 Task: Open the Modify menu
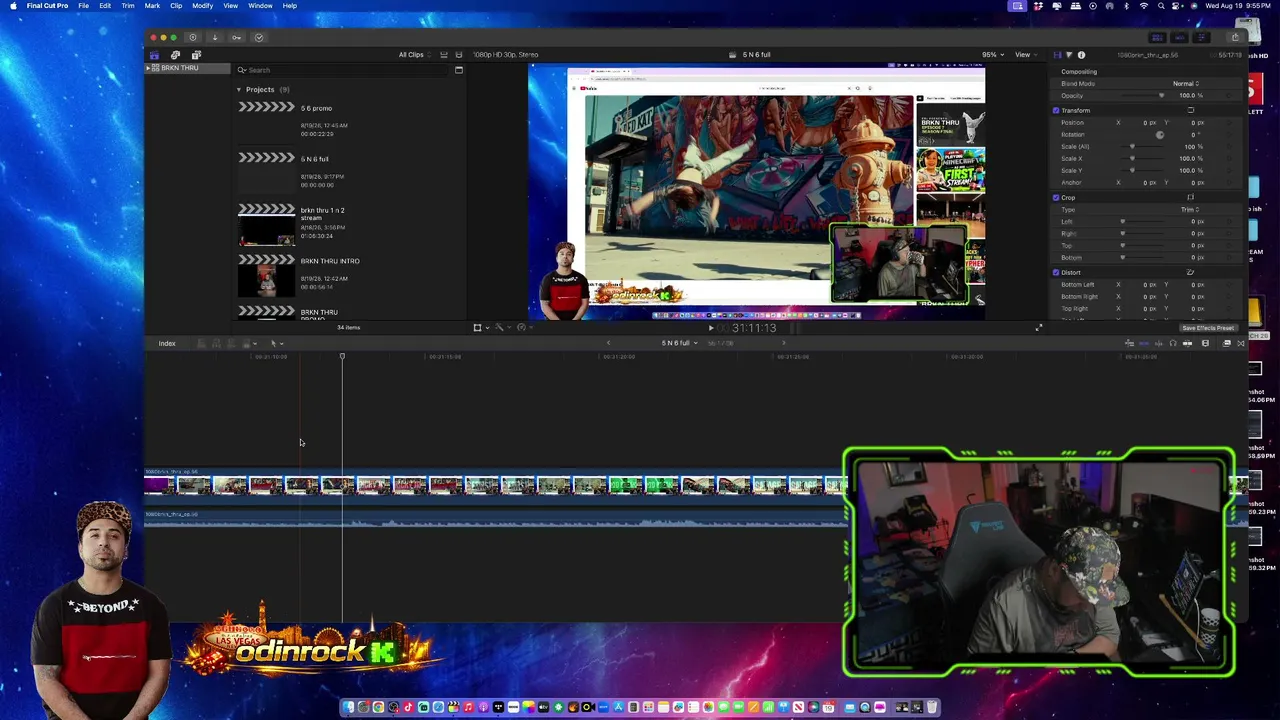pyautogui.click(x=202, y=6)
